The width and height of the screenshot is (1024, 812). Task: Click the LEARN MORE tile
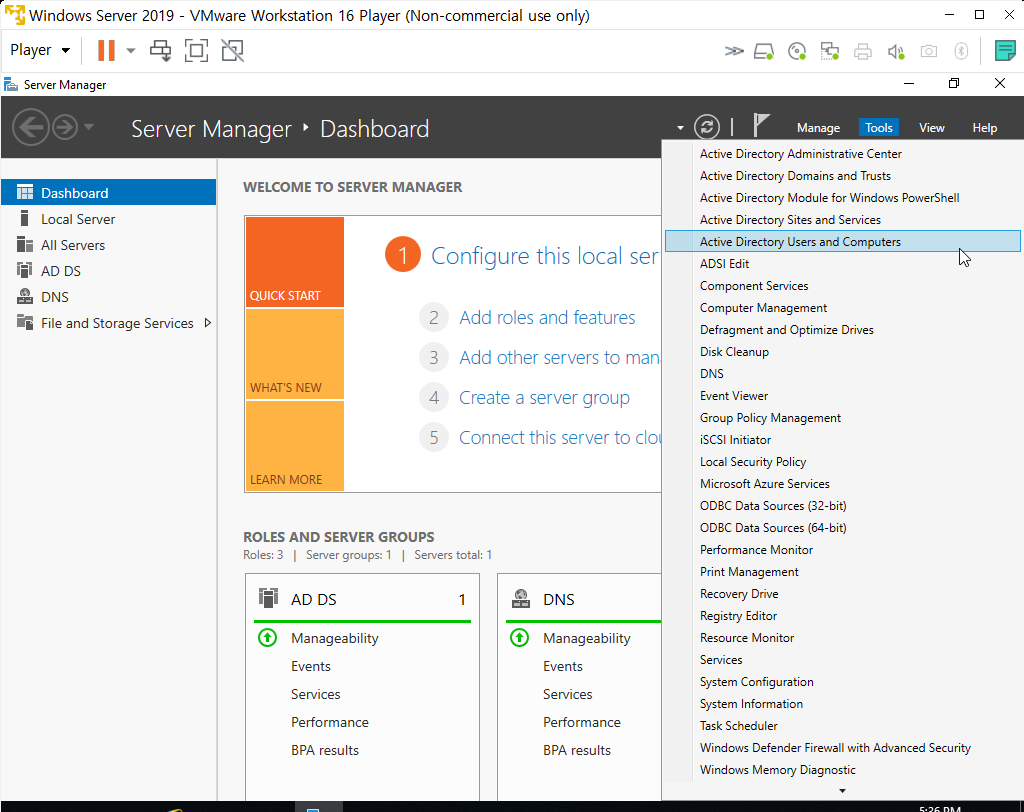295,446
